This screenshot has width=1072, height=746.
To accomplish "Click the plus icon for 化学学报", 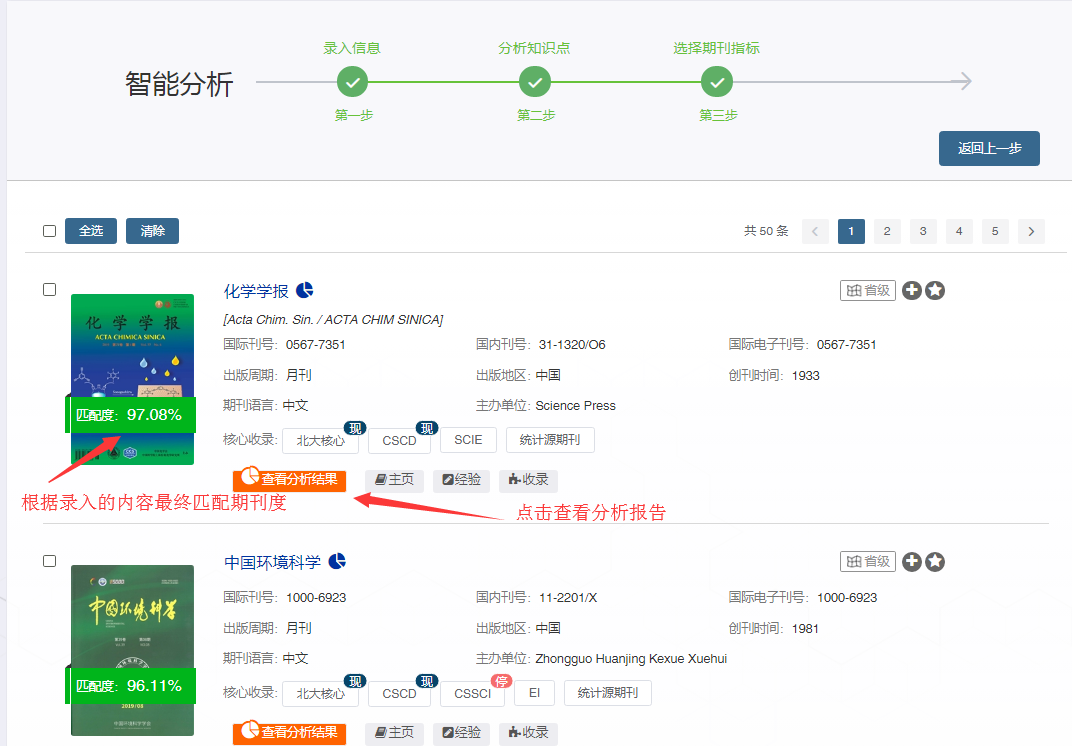I will 911,291.
